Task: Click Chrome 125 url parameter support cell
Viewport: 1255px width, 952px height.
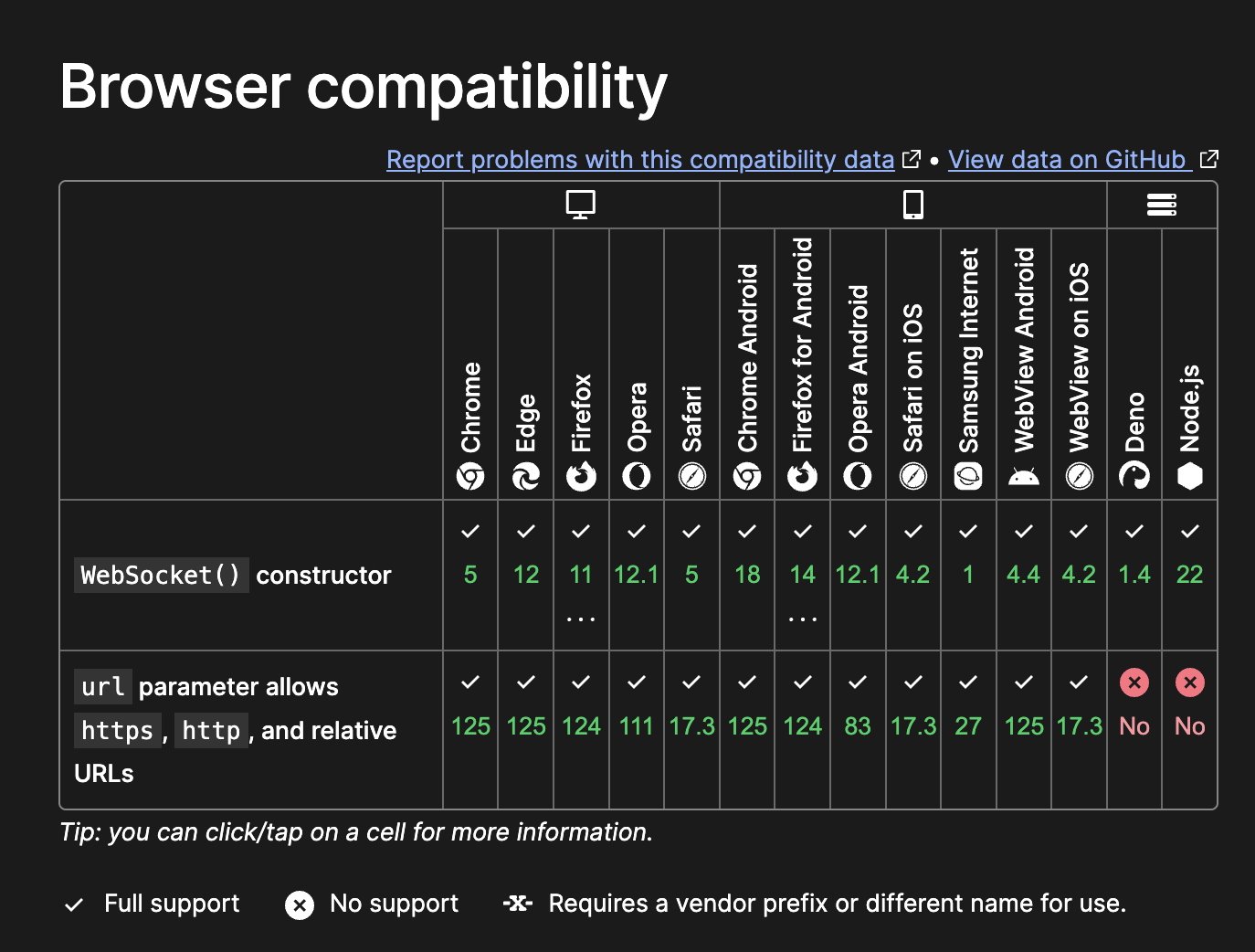Action: [x=470, y=730]
